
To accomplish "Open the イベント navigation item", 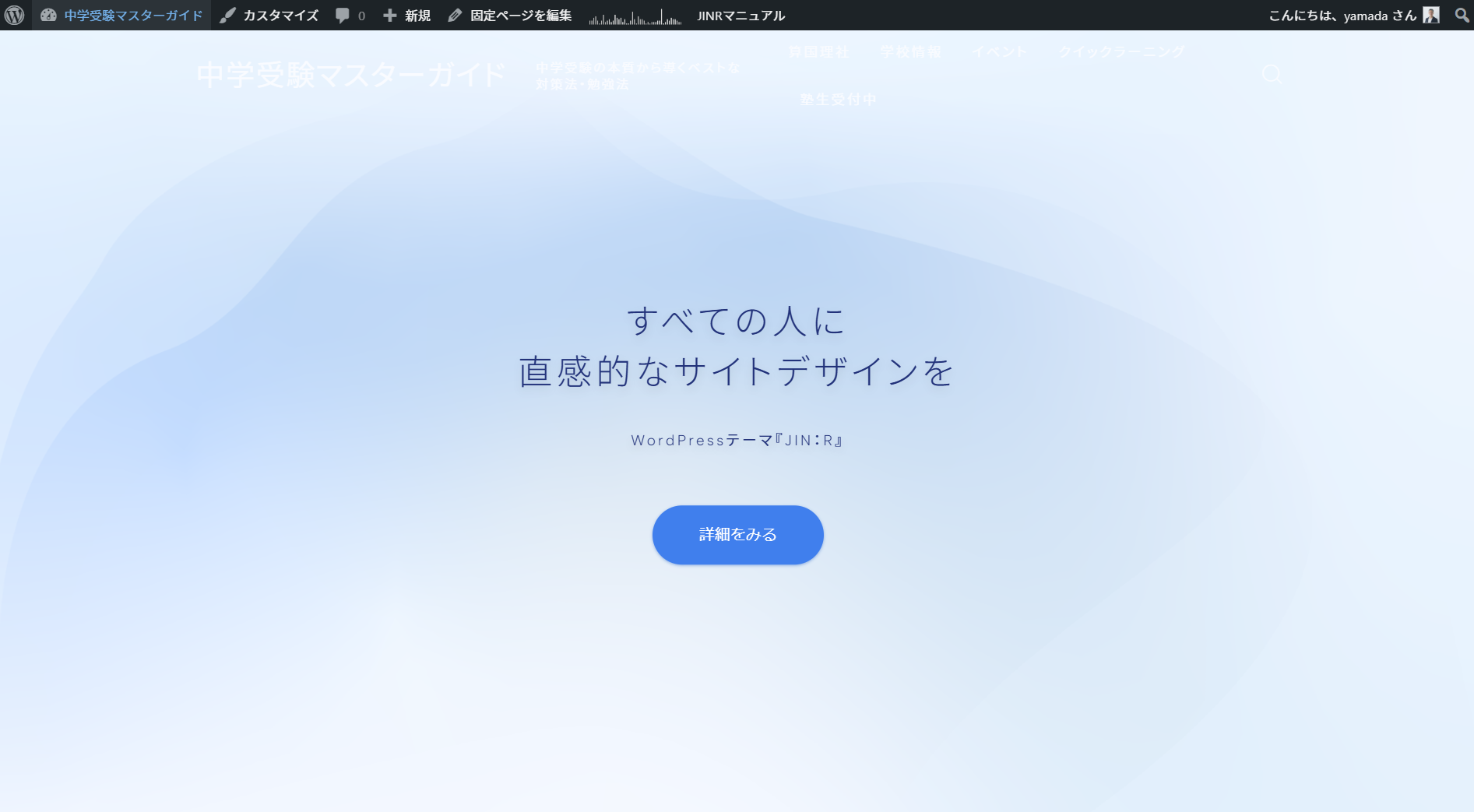I will (999, 52).
